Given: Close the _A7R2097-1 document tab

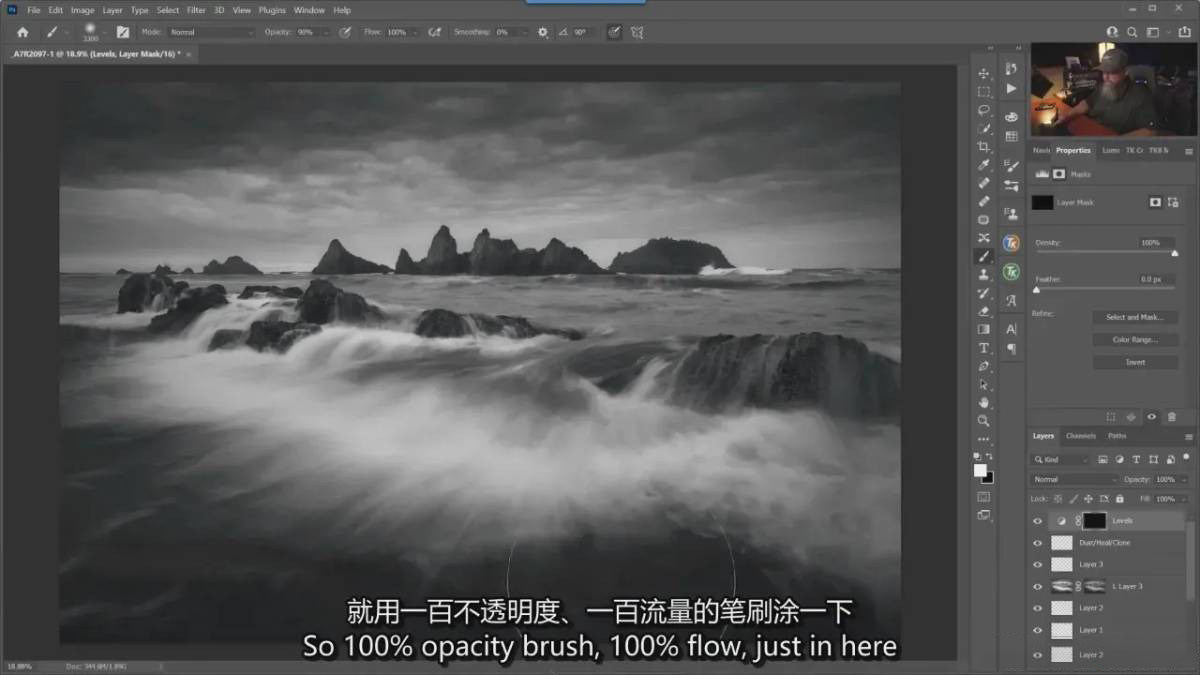Looking at the screenshot, I should pyautogui.click(x=188, y=54).
